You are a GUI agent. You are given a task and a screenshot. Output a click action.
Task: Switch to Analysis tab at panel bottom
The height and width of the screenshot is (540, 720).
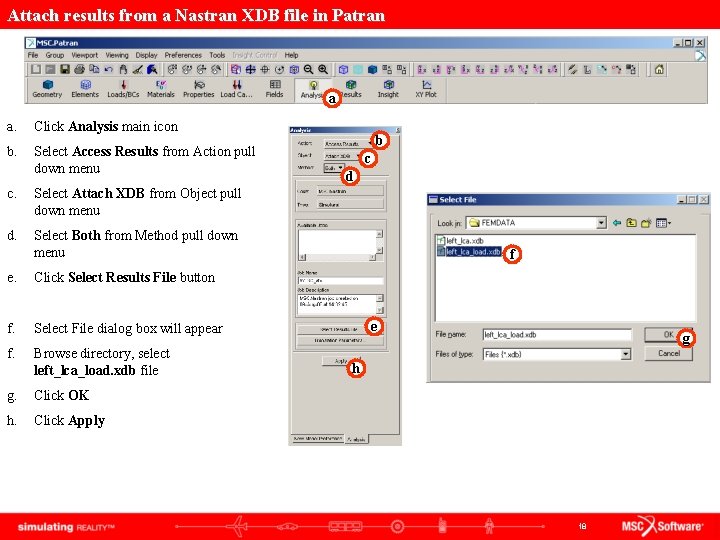356,439
